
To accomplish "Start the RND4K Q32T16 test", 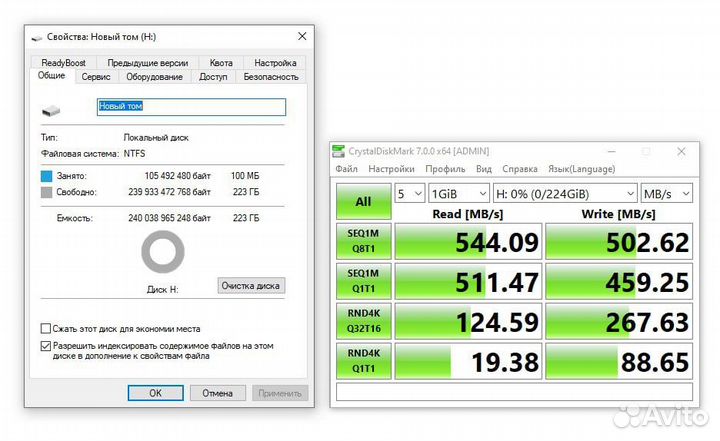I will [363, 321].
